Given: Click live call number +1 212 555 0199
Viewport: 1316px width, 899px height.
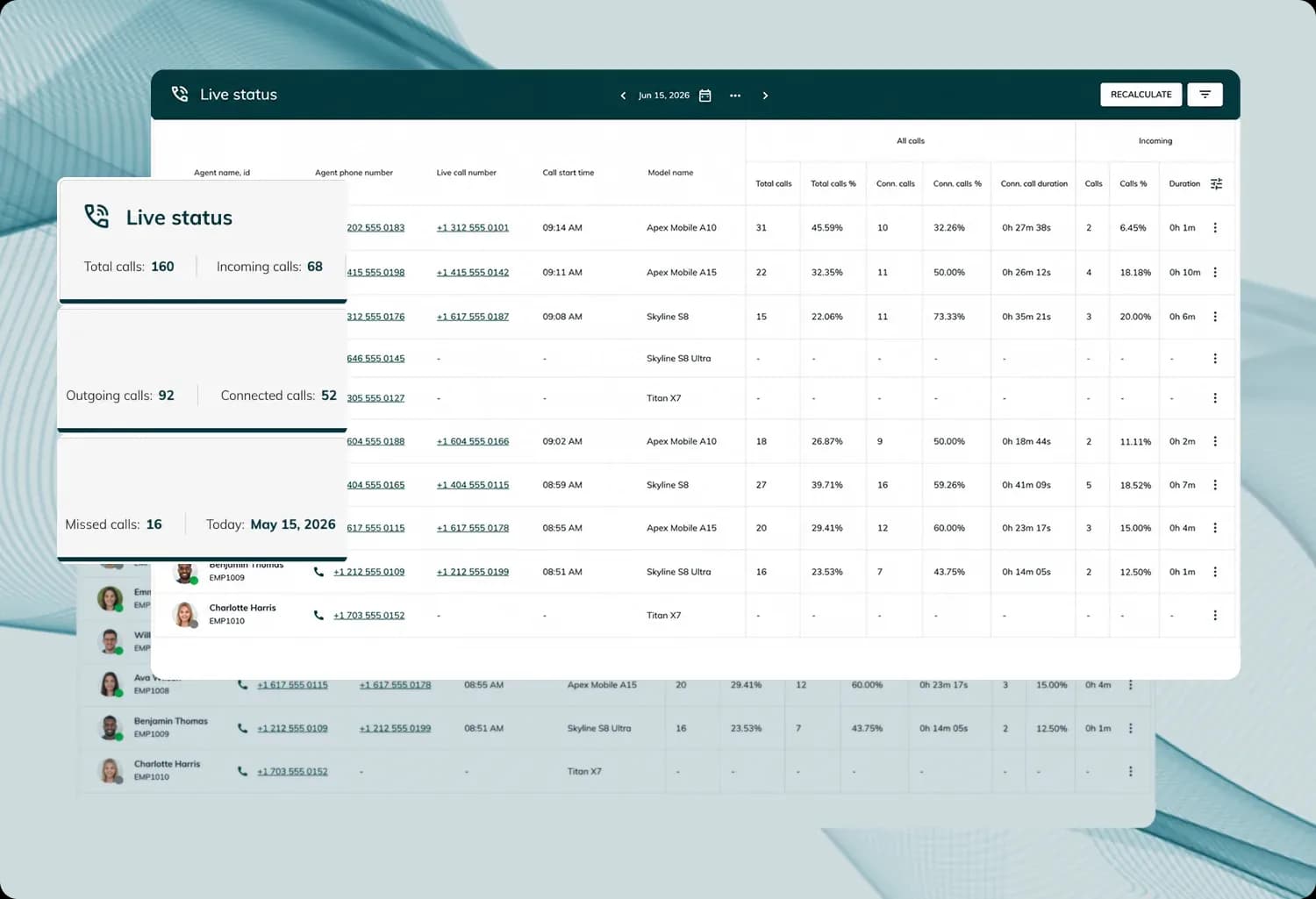Looking at the screenshot, I should [473, 572].
